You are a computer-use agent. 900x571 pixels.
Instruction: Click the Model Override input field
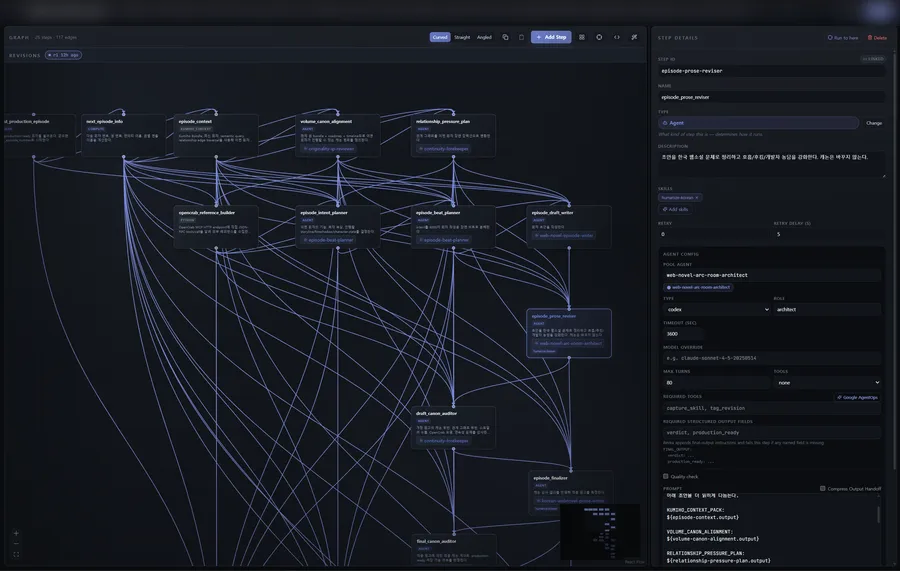coord(771,358)
